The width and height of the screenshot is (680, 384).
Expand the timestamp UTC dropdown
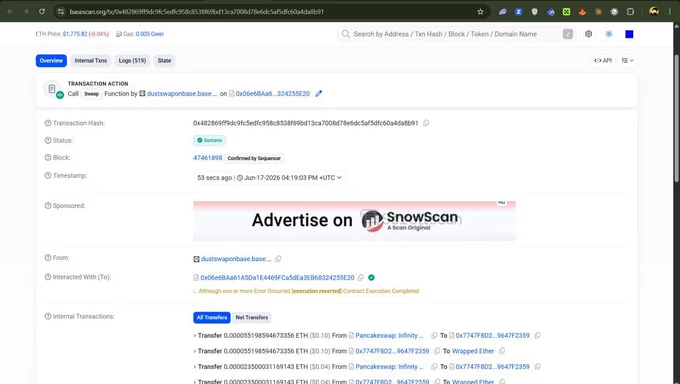click(339, 177)
